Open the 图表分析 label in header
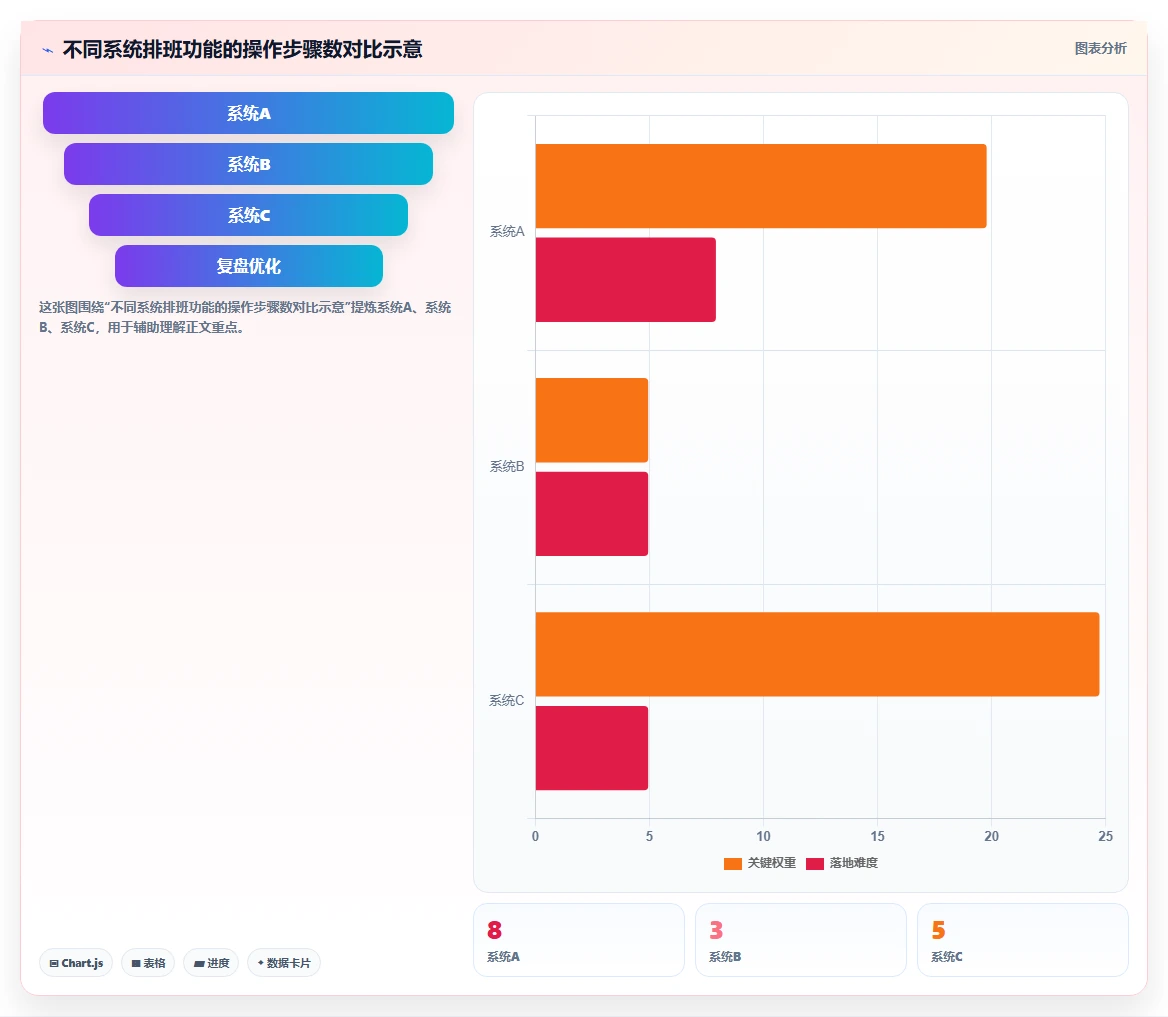The width and height of the screenshot is (1168, 1017). [1100, 48]
